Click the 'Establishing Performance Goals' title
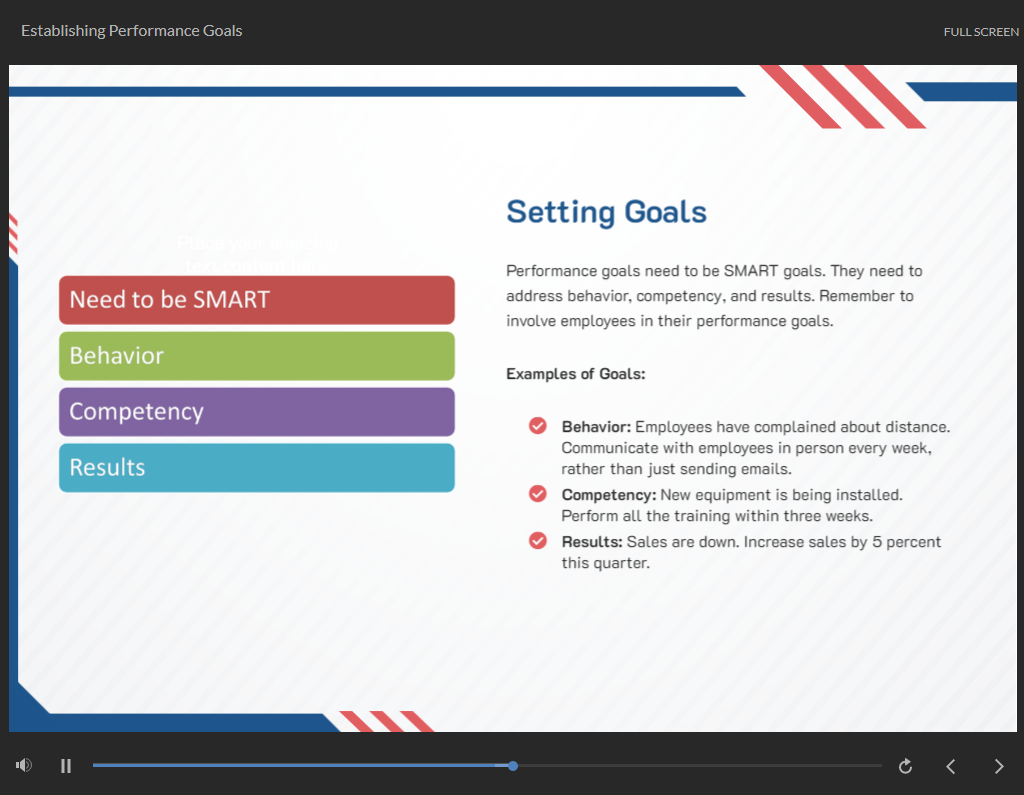The height and width of the screenshot is (795, 1024). pos(131,31)
